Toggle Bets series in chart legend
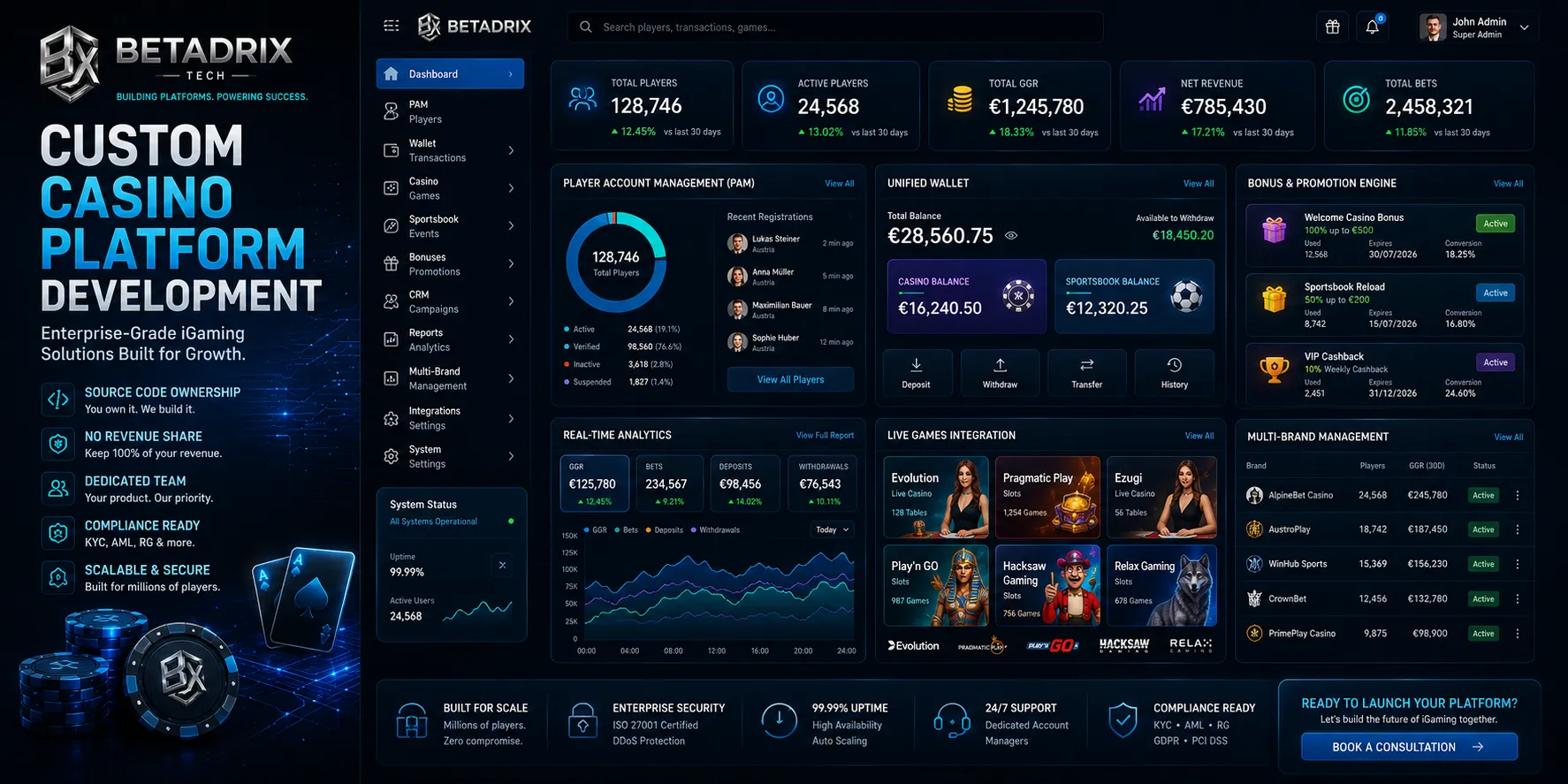 626,530
